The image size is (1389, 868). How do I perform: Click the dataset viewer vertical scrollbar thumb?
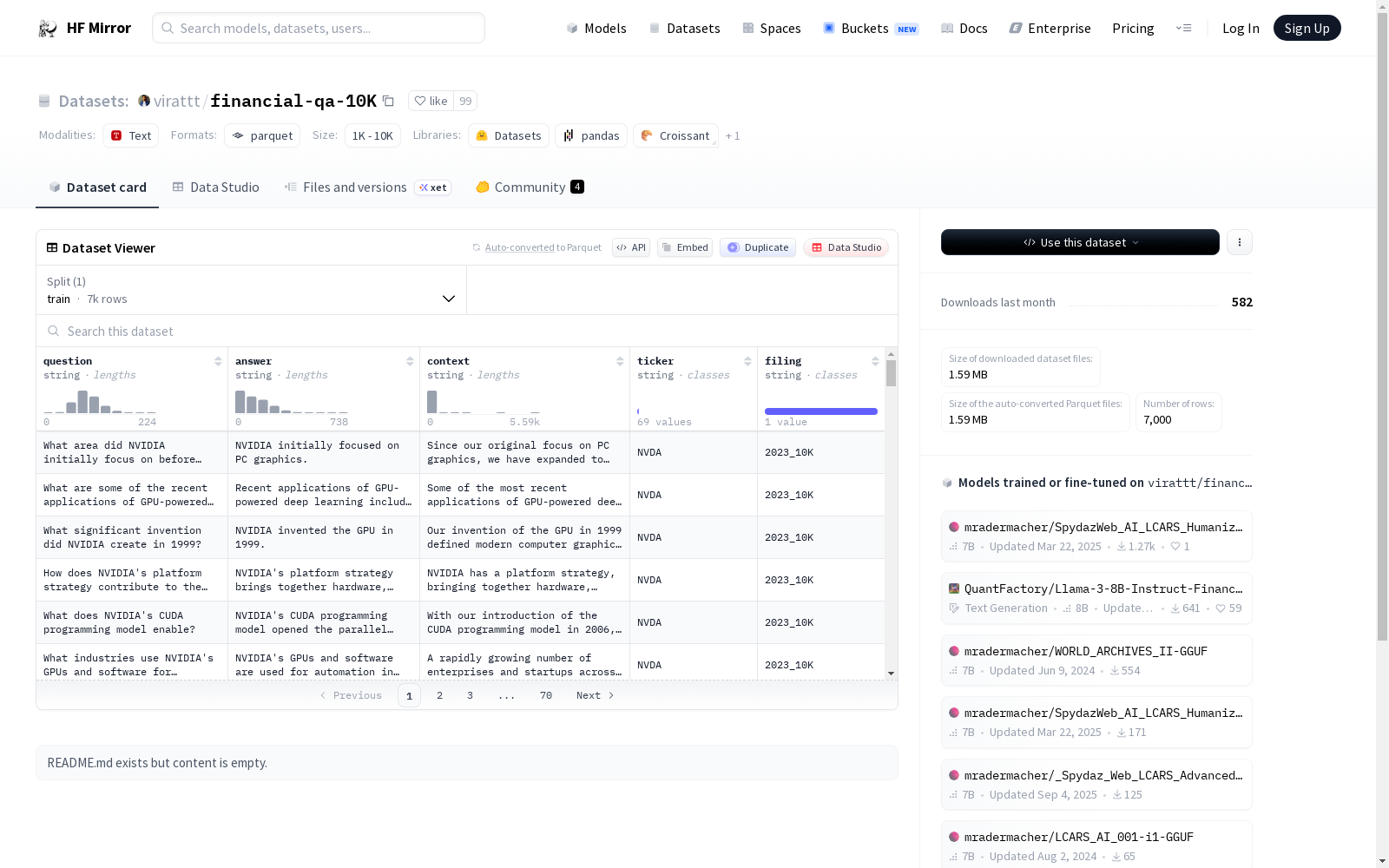click(x=891, y=373)
